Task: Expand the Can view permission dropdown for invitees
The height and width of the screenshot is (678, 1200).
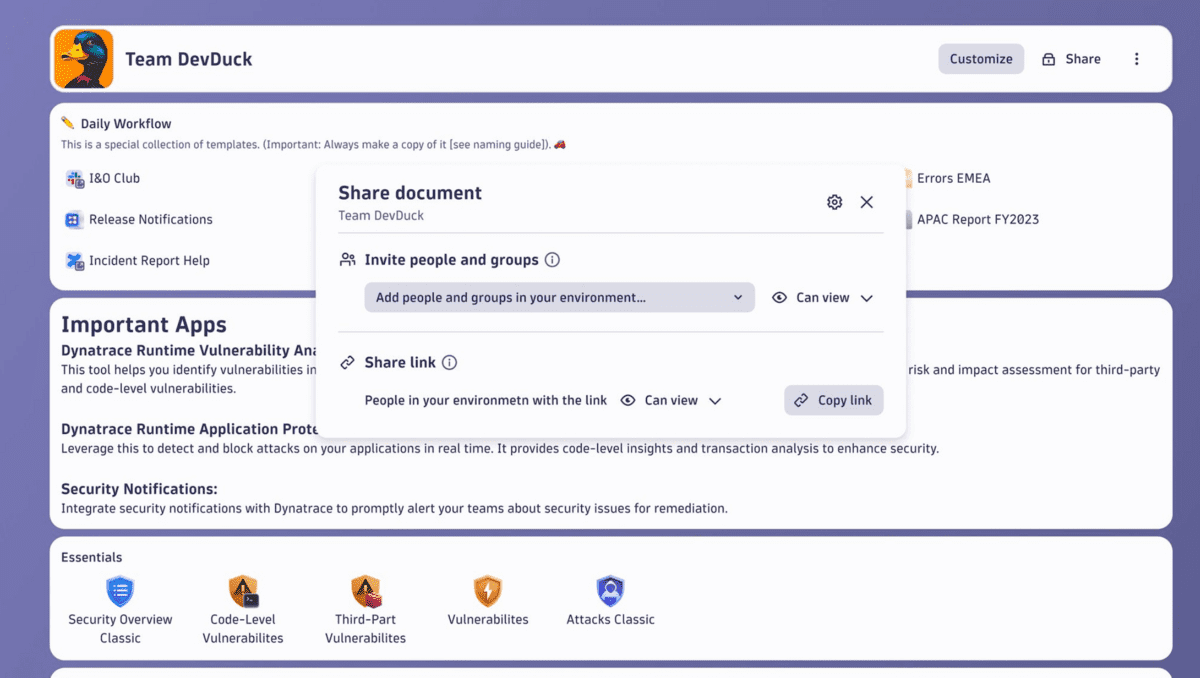Action: coord(867,297)
